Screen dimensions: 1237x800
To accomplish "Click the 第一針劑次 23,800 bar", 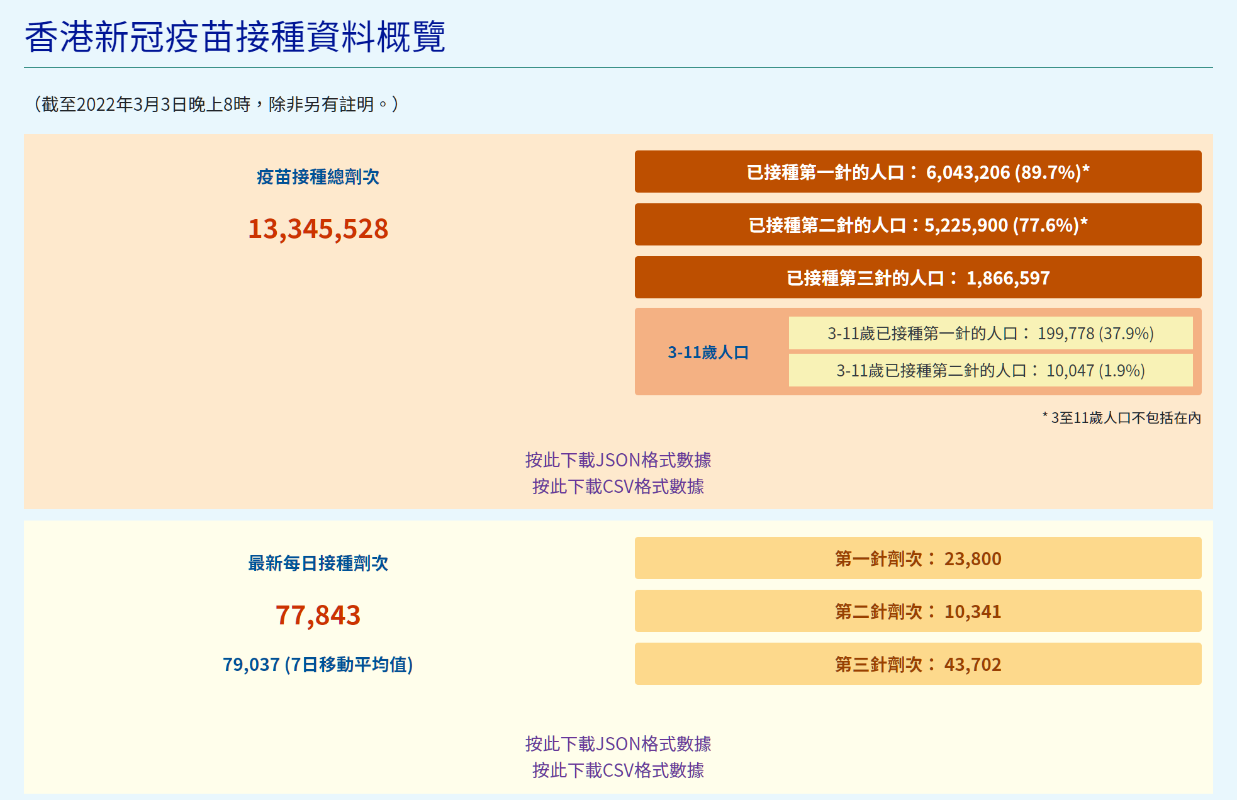I will (917, 558).
